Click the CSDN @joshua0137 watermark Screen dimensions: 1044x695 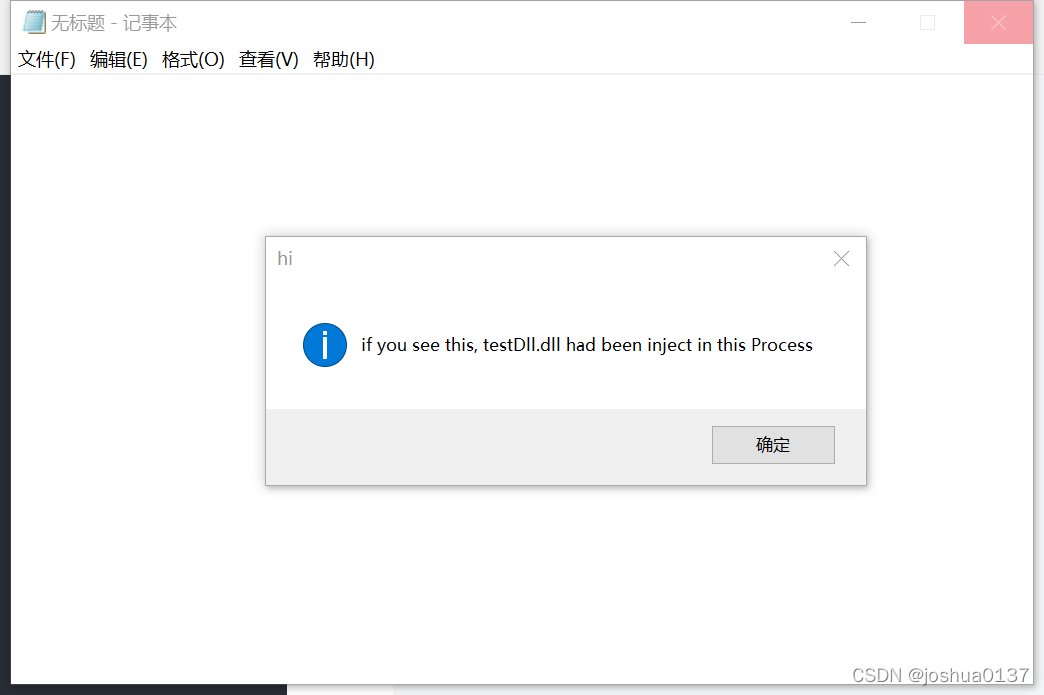(x=940, y=675)
